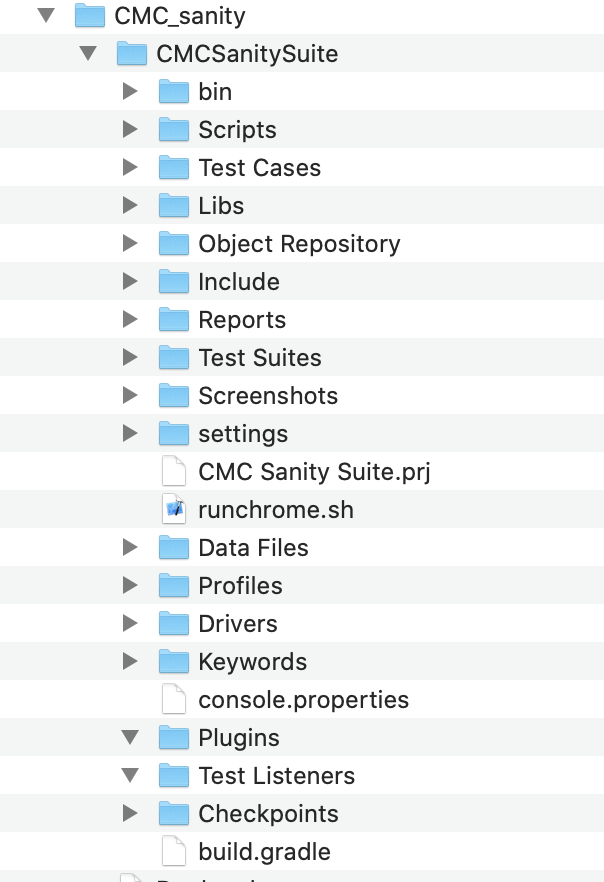Click the build.gradle file icon
Screen dimensions: 604x882
point(174,852)
